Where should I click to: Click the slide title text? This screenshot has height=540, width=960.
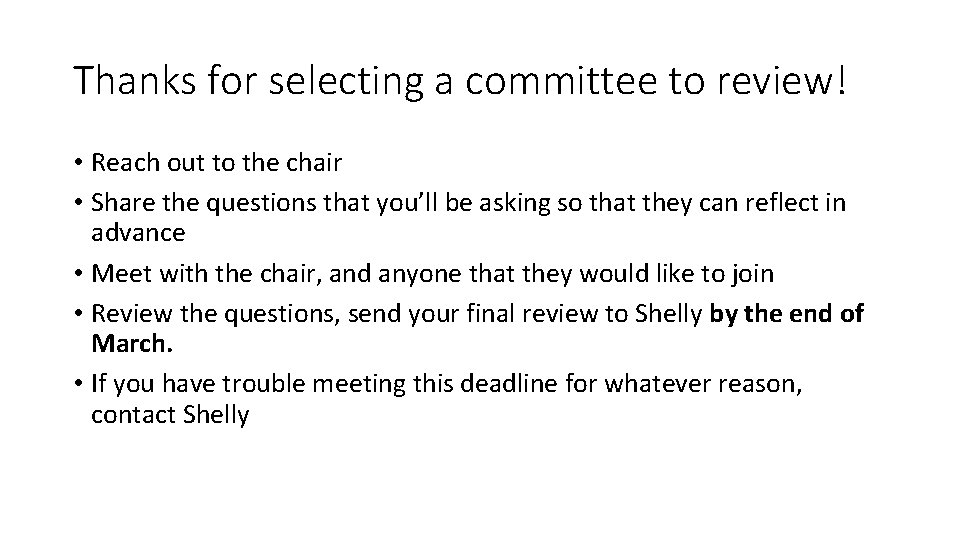[x=460, y=82]
